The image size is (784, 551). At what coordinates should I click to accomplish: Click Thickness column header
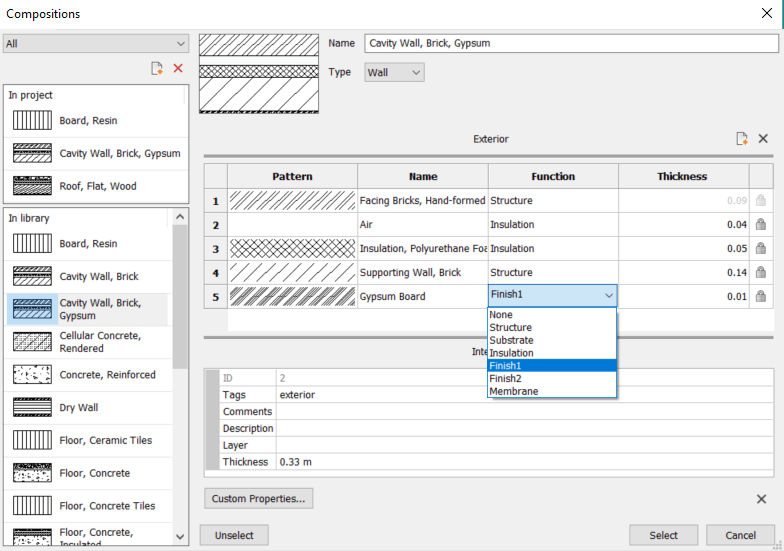[x=684, y=176]
